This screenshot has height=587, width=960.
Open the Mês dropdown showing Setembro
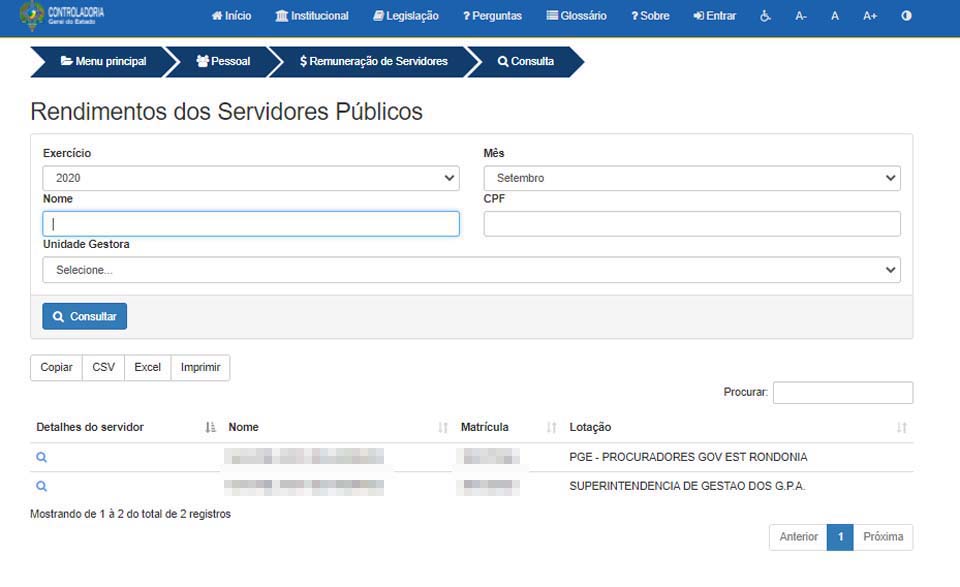coord(691,178)
